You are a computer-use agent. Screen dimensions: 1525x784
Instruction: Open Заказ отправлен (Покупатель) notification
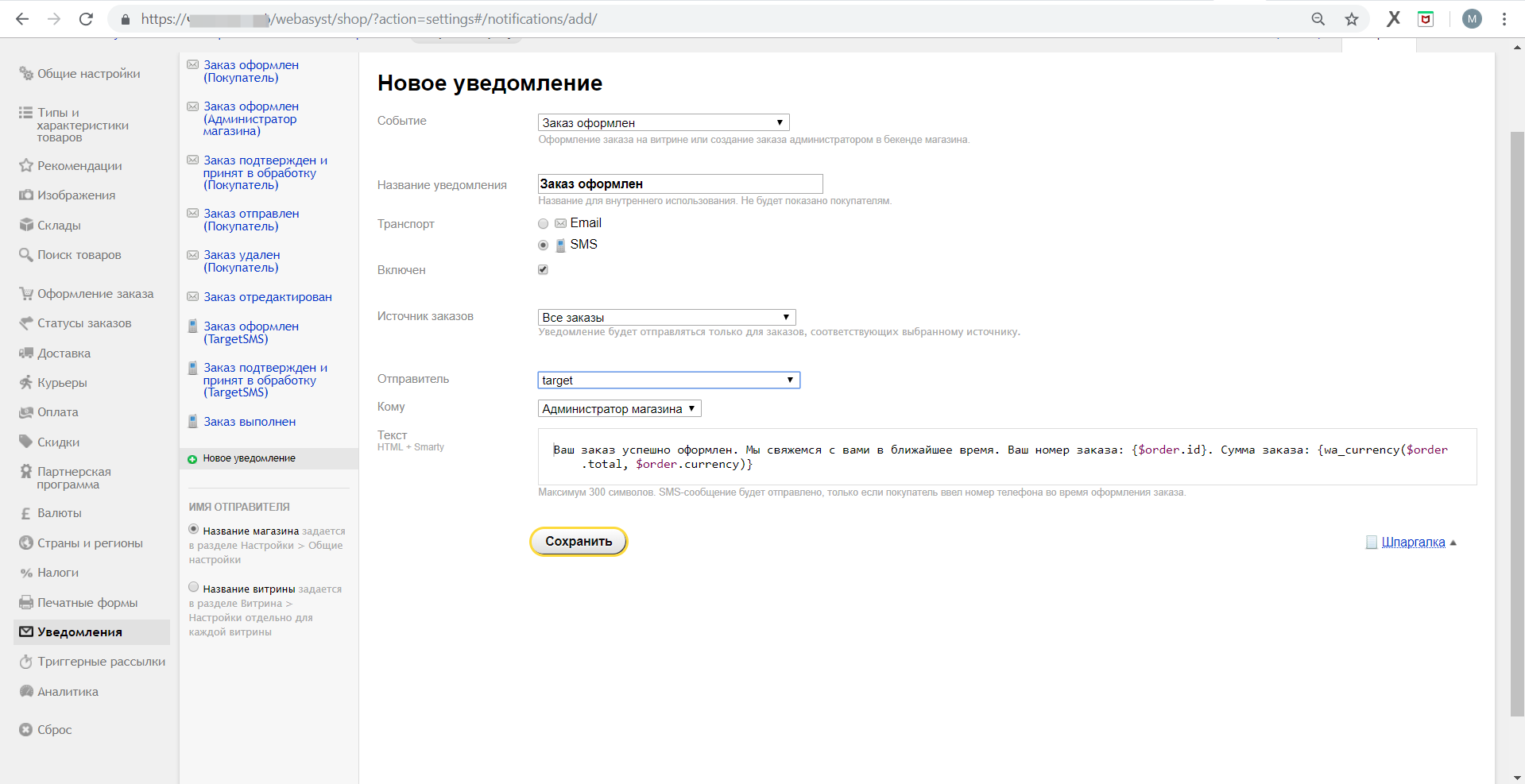pos(251,220)
